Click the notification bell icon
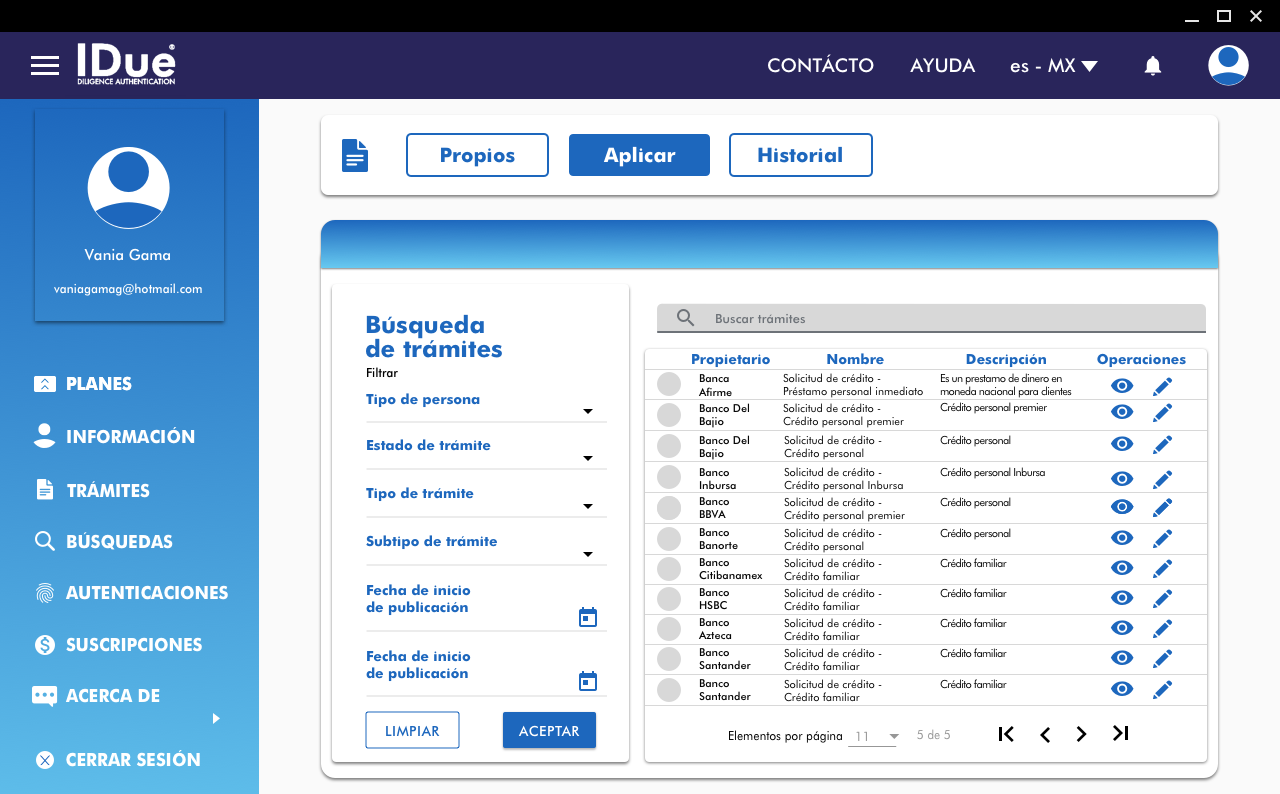The image size is (1280, 794). [x=1152, y=66]
